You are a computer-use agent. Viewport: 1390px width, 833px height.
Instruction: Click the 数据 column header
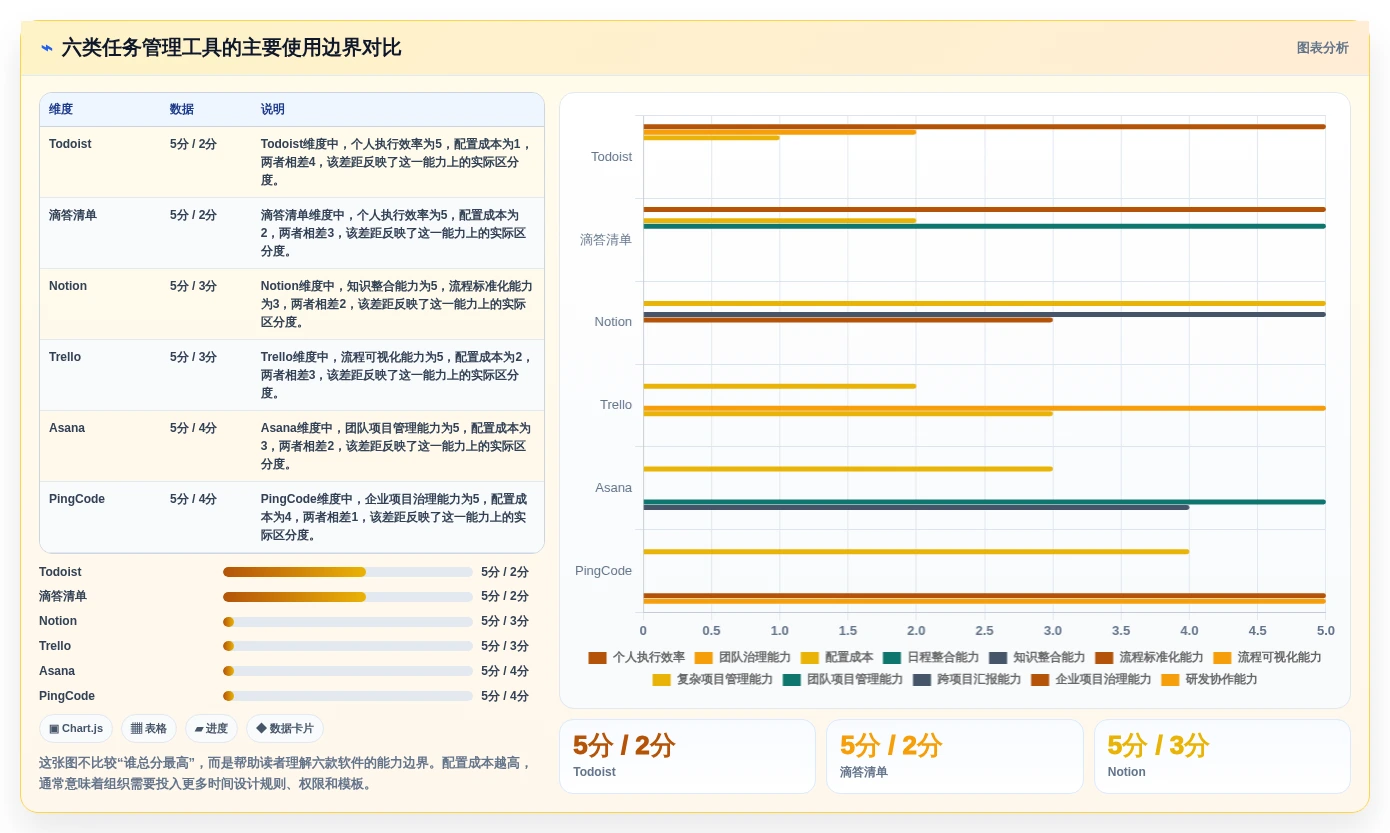[x=182, y=109]
